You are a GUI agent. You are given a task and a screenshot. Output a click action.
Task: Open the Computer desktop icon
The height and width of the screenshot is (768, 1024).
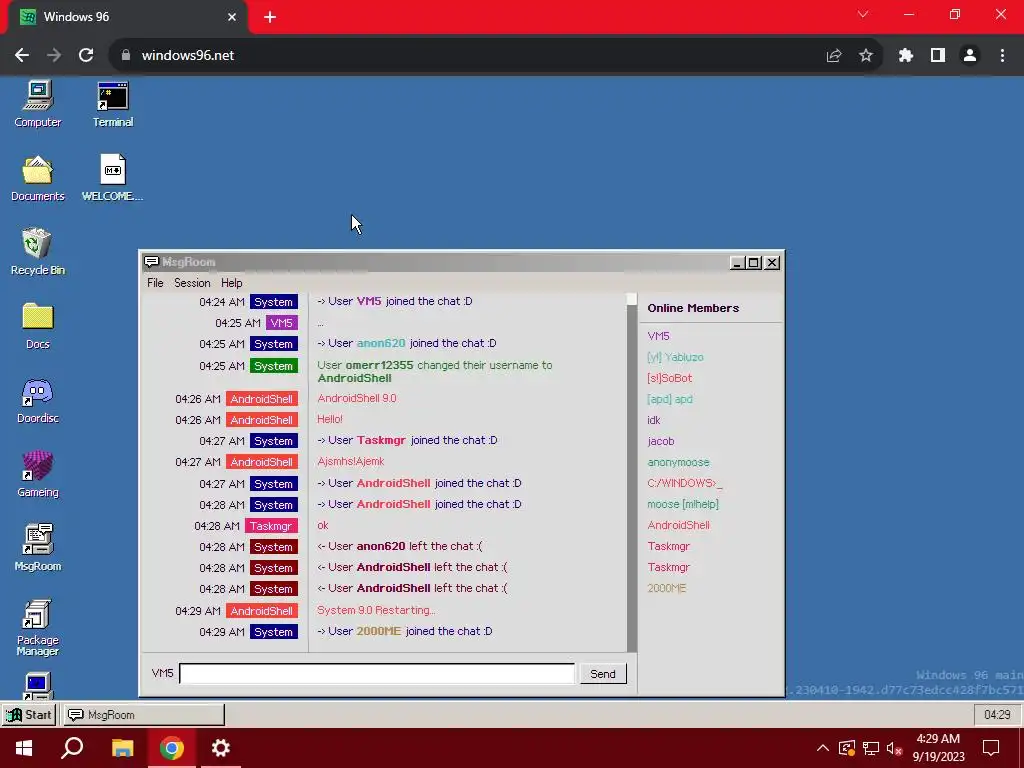point(37,104)
